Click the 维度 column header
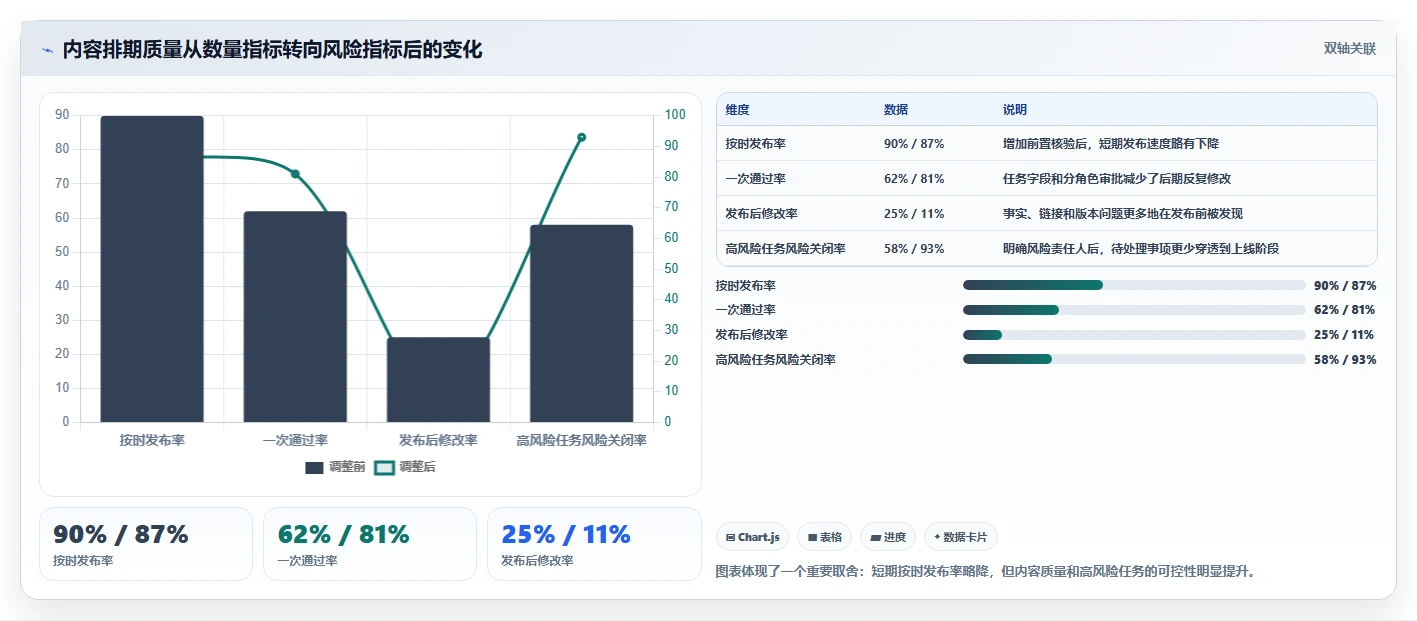Image resolution: width=1417 pixels, height=621 pixels. [738, 110]
